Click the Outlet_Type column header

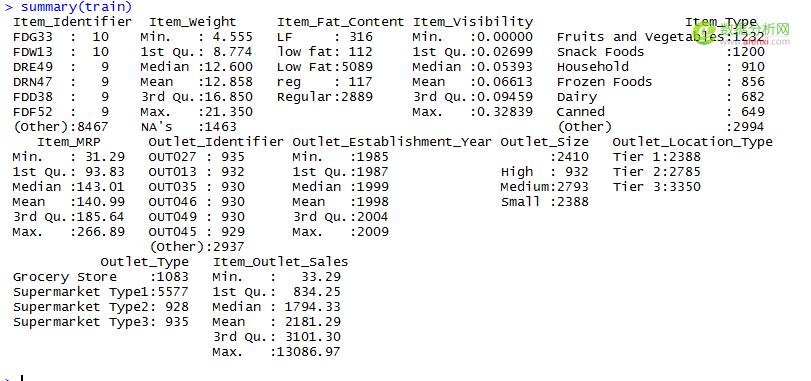tap(145, 262)
